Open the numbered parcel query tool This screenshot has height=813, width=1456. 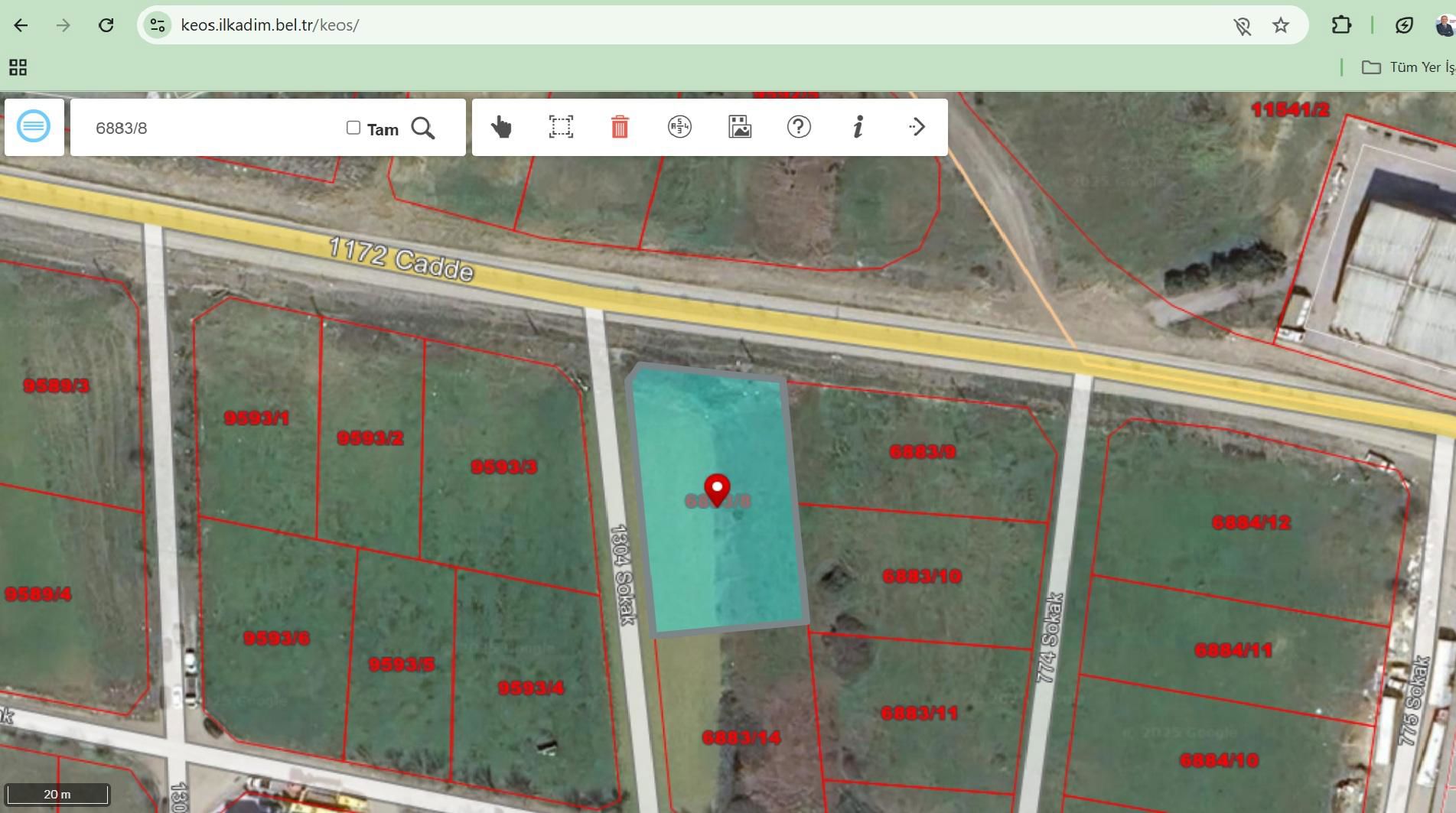679,127
